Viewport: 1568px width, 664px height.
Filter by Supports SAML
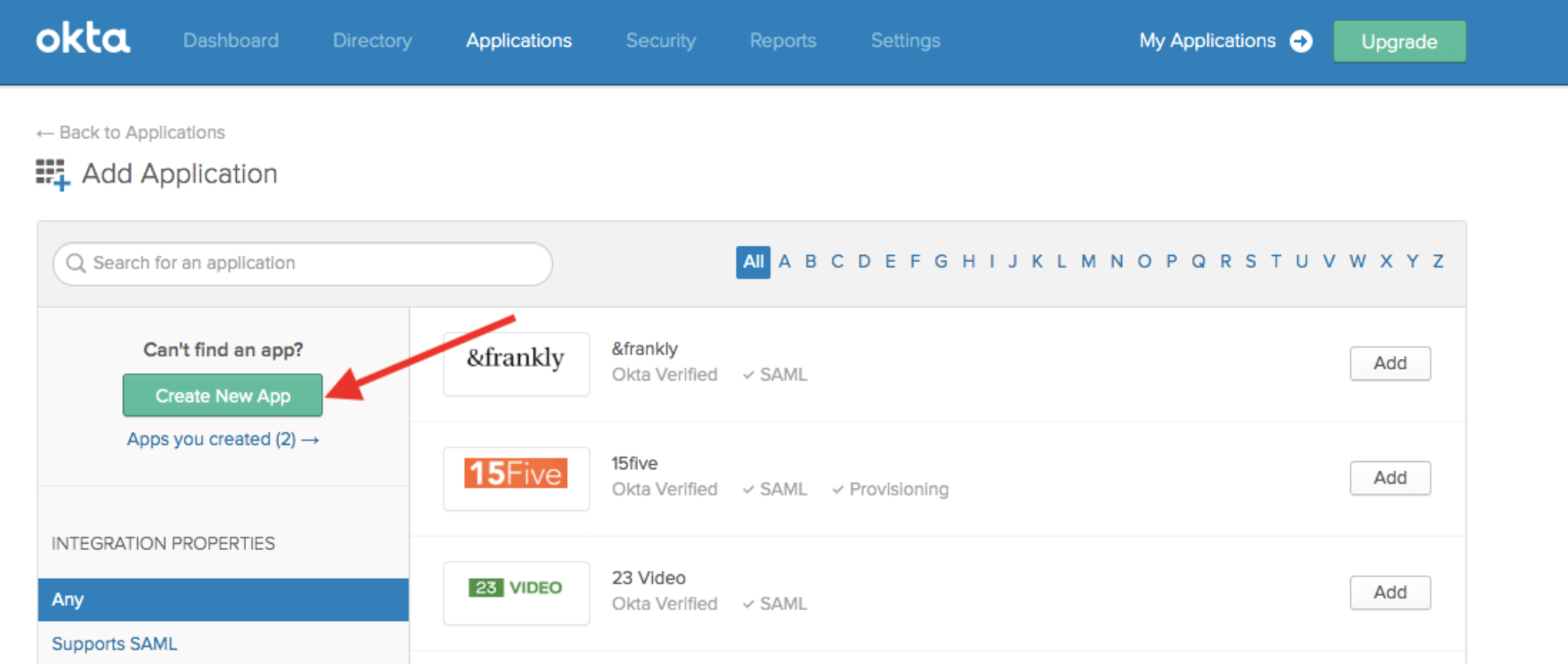[115, 643]
